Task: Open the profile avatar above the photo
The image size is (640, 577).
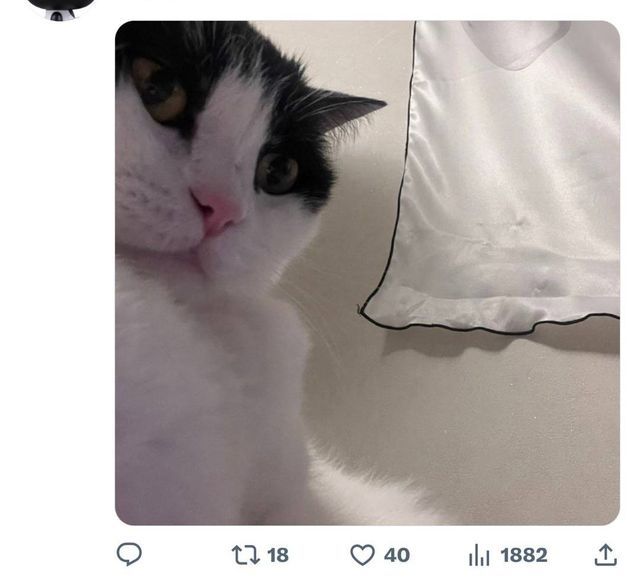Action: [60, 8]
